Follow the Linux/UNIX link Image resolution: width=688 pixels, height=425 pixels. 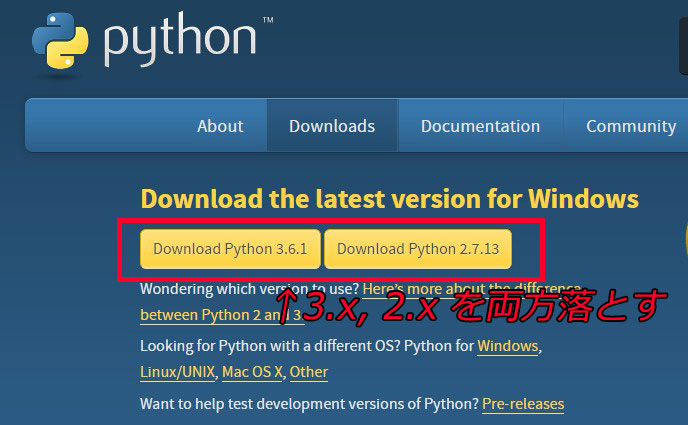(177, 372)
